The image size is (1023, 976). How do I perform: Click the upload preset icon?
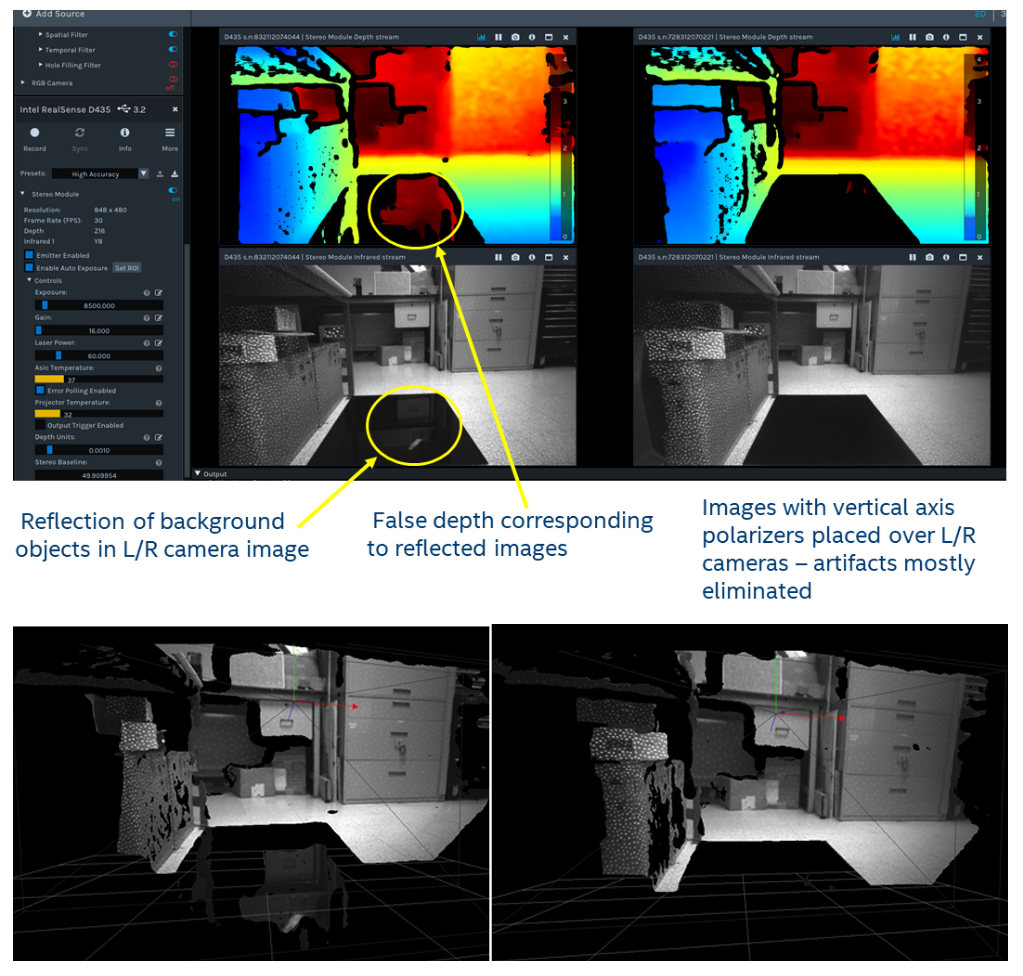pyautogui.click(x=160, y=174)
